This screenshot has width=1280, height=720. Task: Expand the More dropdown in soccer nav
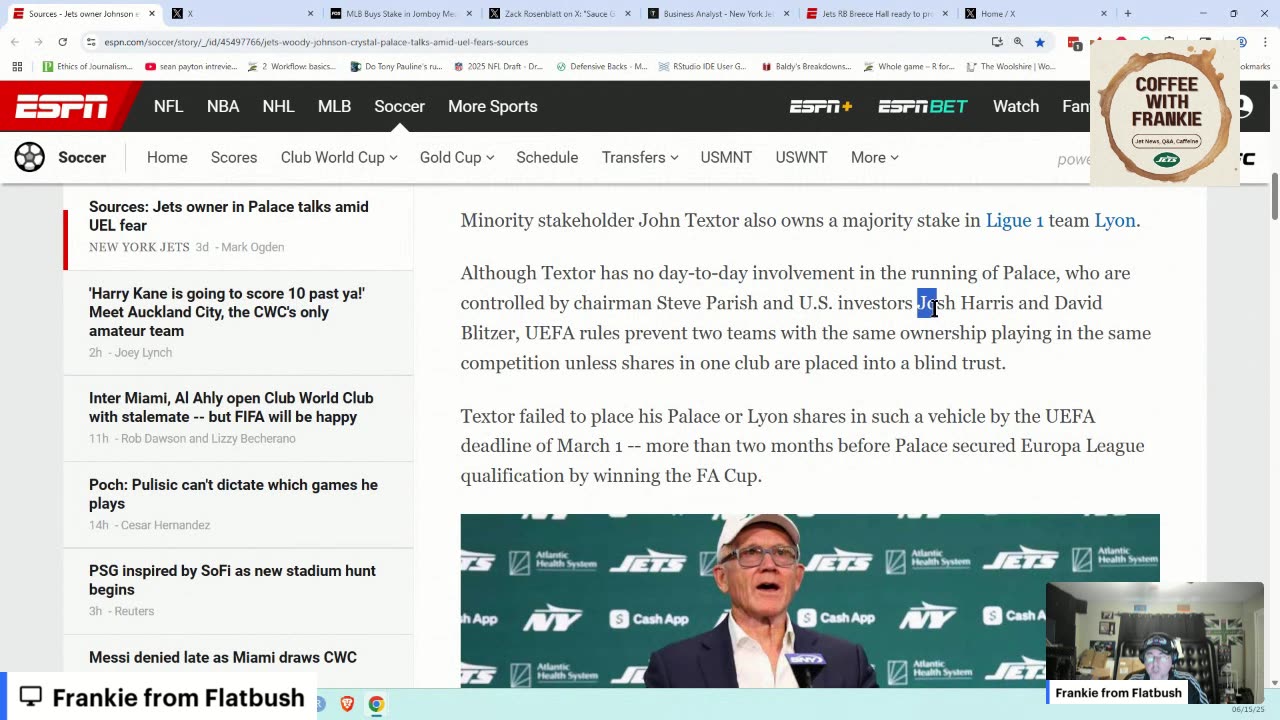coord(875,157)
